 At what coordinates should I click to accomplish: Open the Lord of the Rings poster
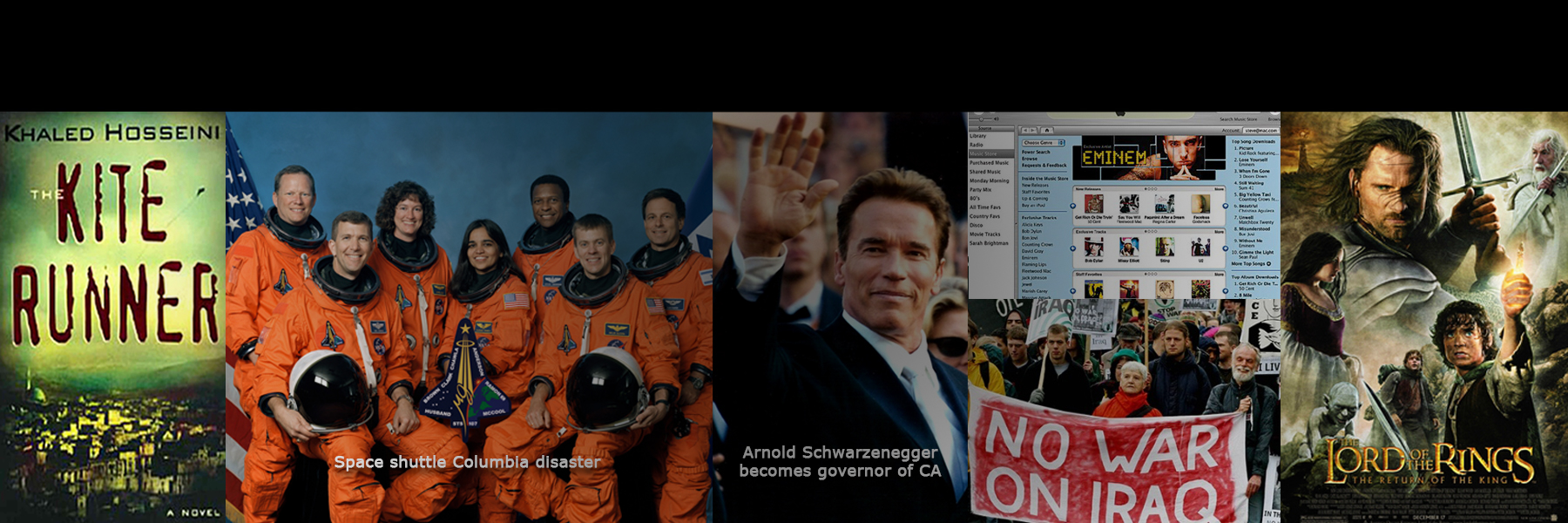click(x=1424, y=317)
